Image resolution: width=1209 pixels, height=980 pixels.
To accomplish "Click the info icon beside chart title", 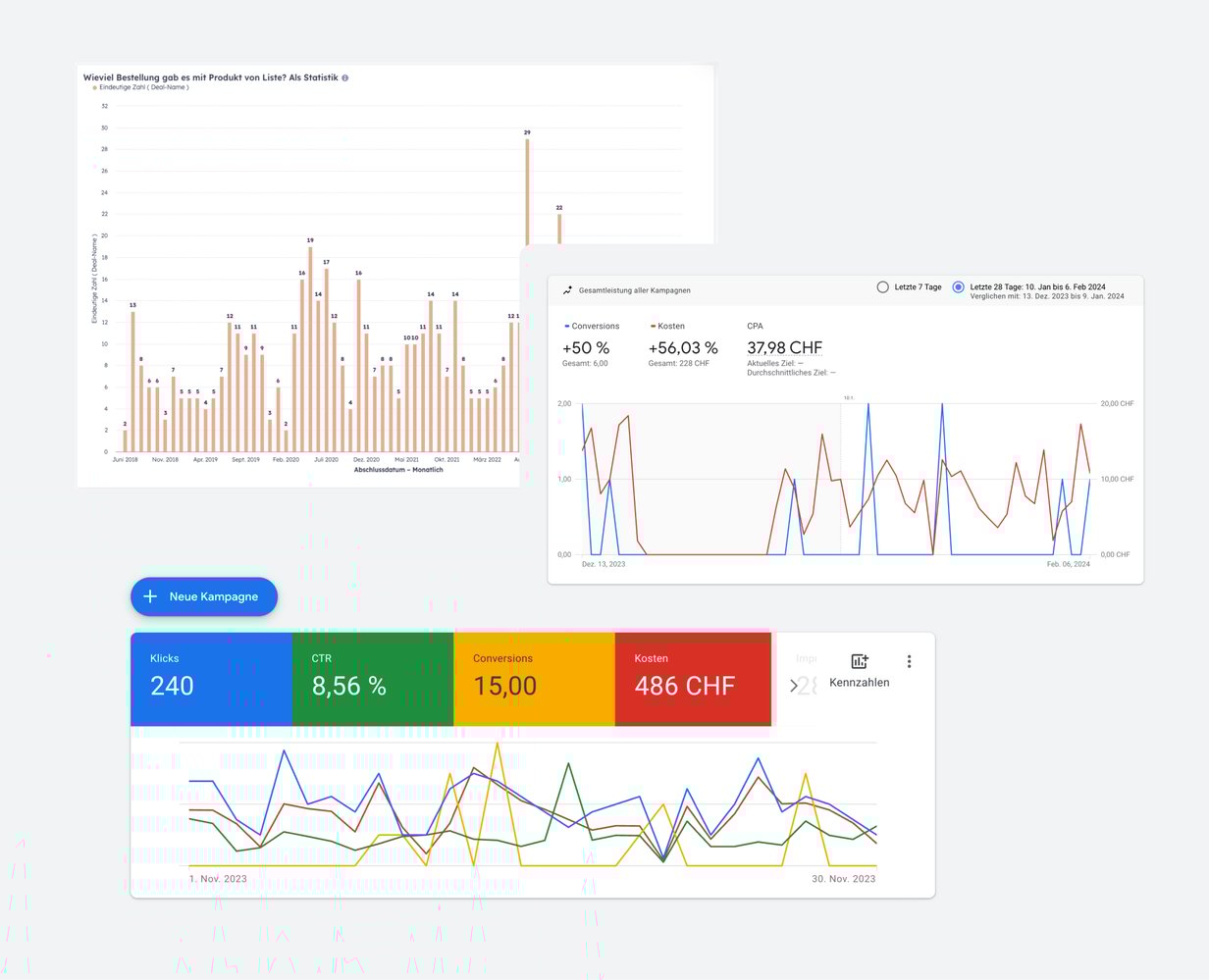I will 344,77.
